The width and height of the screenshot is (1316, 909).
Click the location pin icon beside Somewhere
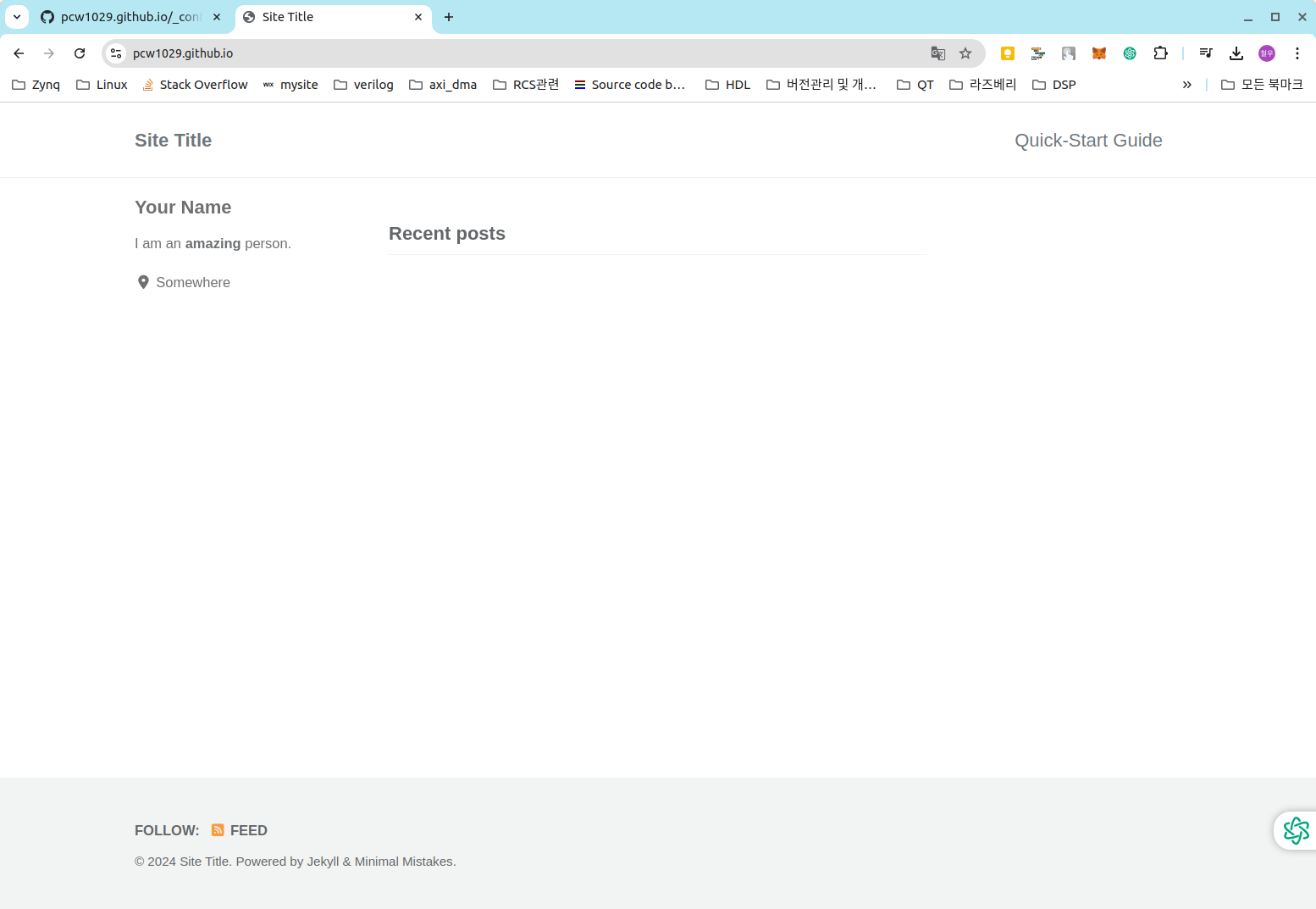[142, 281]
